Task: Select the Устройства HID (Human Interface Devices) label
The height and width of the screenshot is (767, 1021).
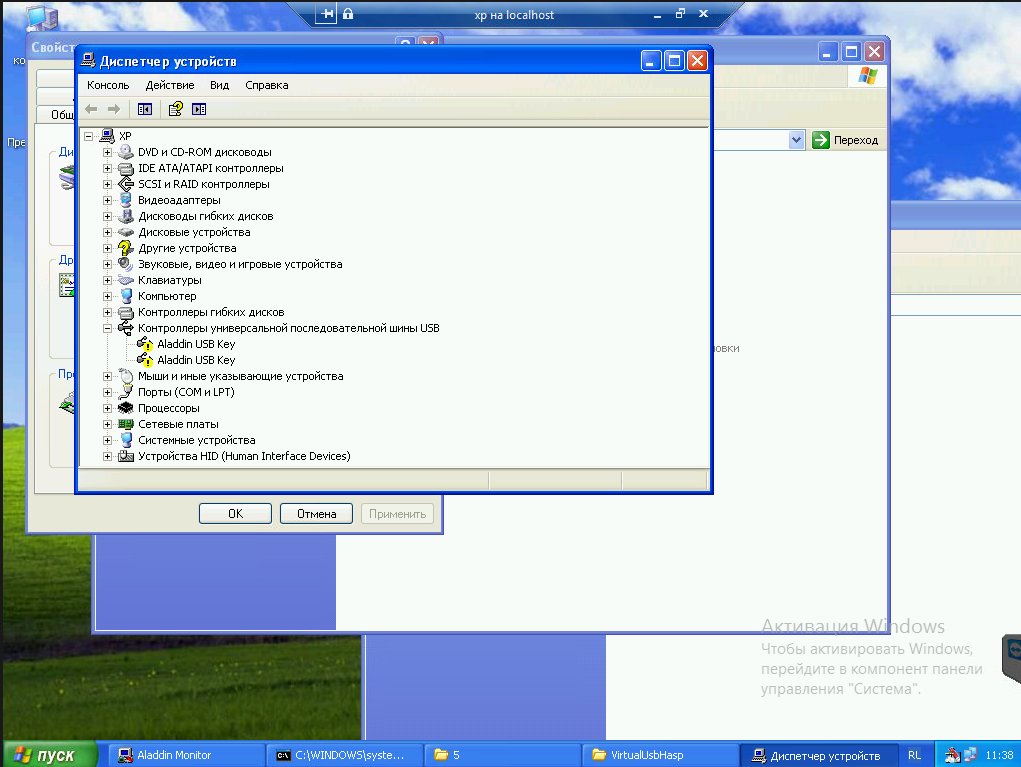Action: [244, 456]
